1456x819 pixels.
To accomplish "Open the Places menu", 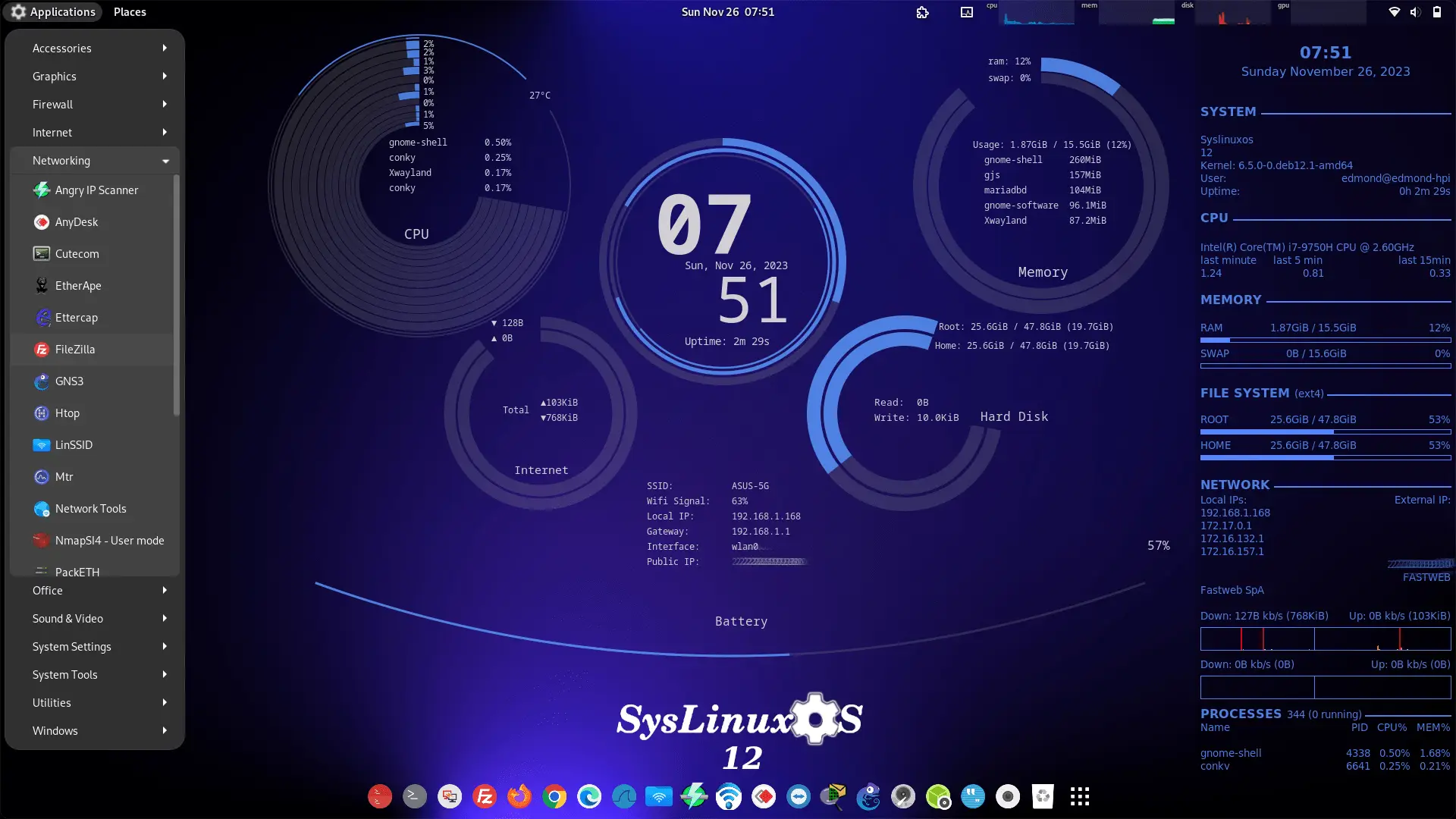I will point(129,11).
